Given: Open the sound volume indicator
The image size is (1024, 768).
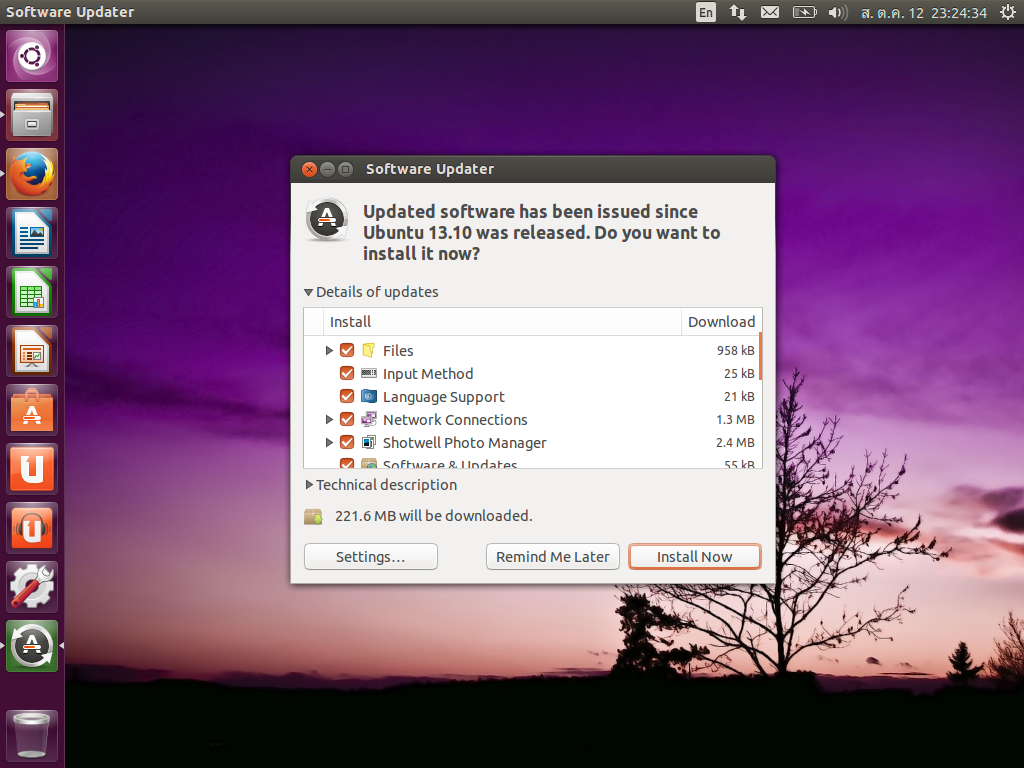Looking at the screenshot, I should (838, 12).
